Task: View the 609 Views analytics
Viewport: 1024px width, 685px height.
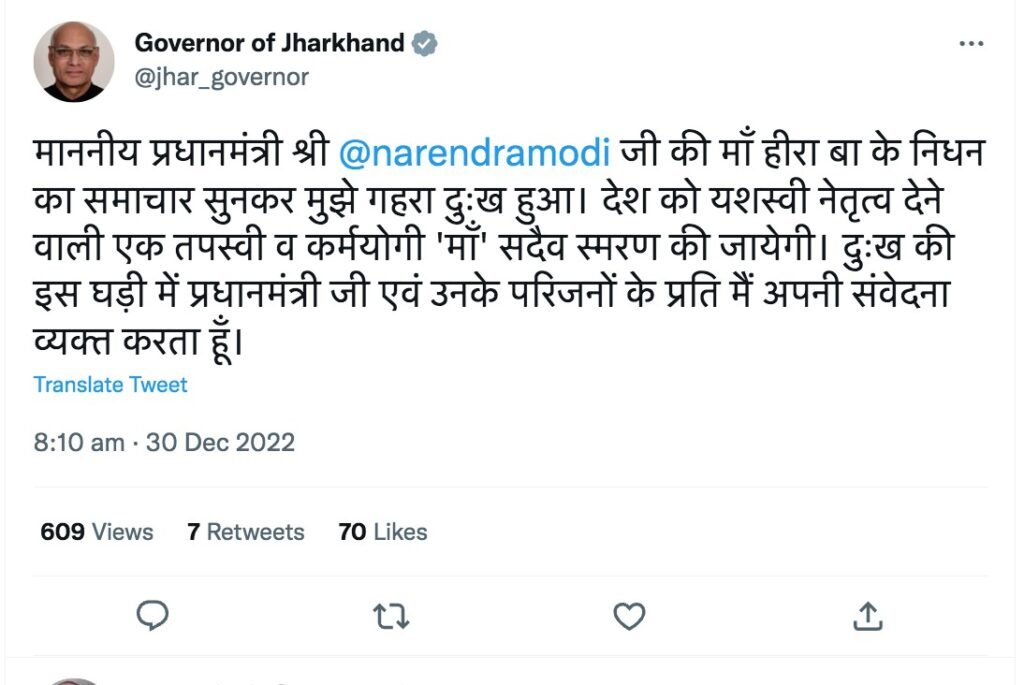Action: [x=97, y=532]
